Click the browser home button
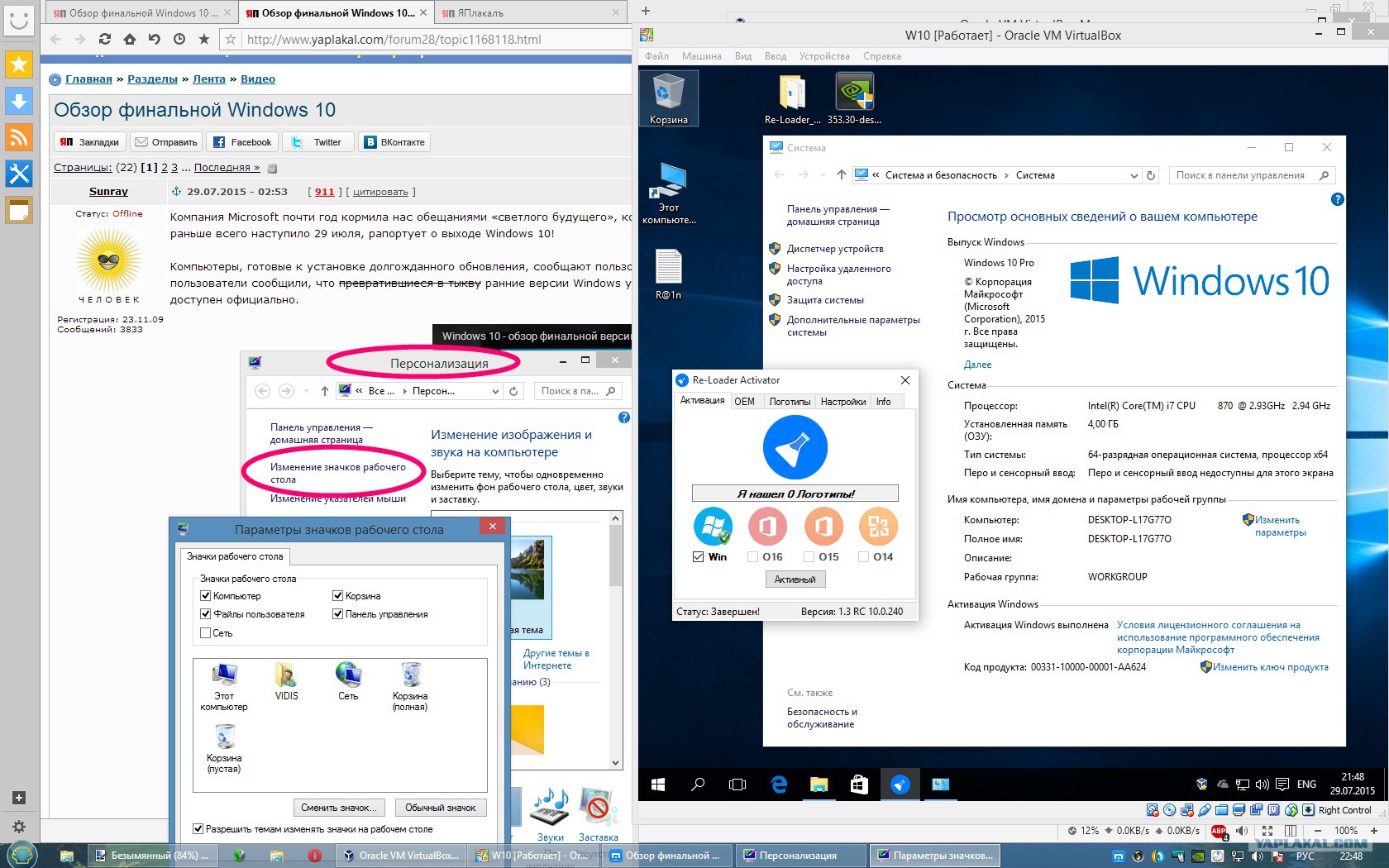The image size is (1389, 868). [x=130, y=39]
